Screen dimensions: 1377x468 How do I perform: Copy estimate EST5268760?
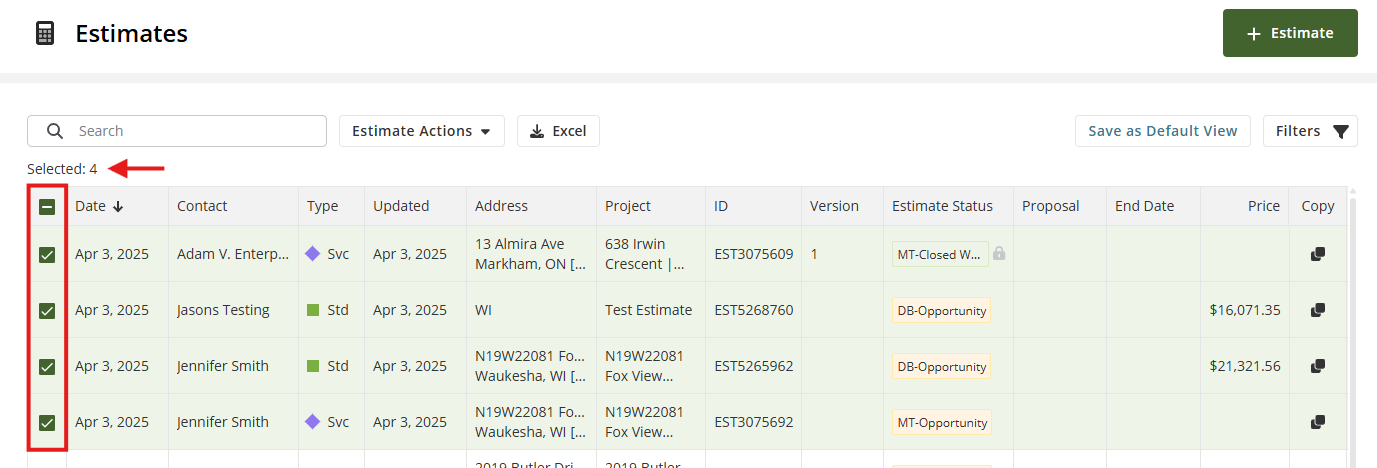(x=1318, y=310)
